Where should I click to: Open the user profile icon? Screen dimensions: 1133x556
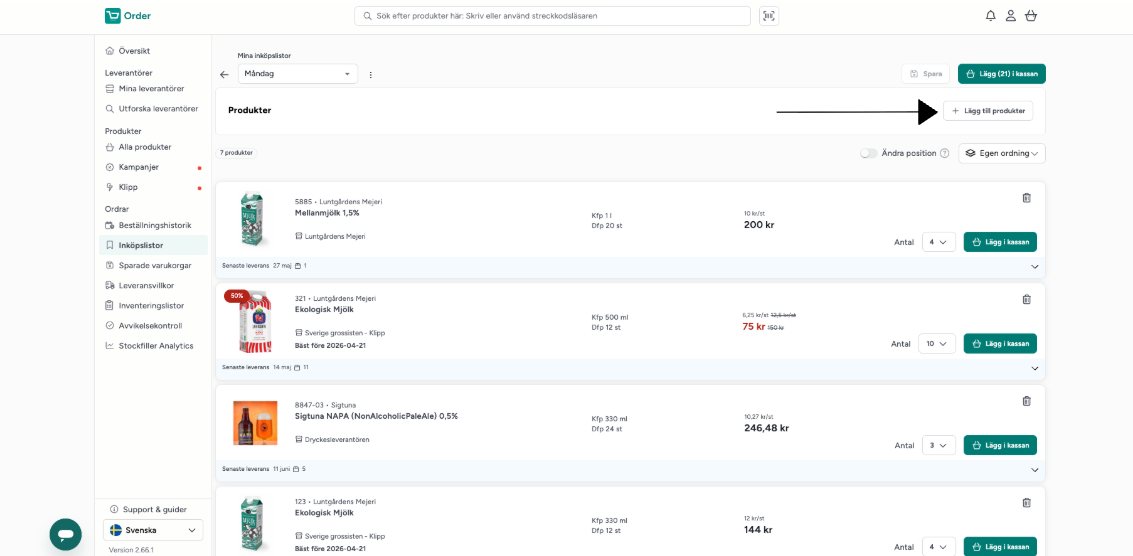click(x=1011, y=16)
